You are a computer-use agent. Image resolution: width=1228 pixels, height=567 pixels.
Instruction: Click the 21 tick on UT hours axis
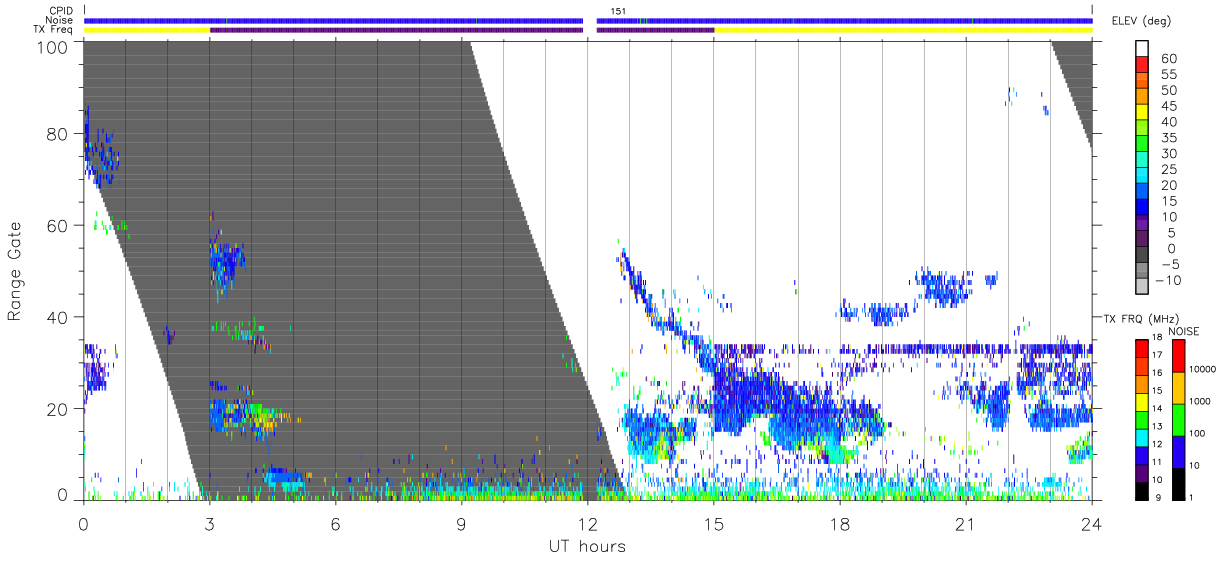coord(966,523)
